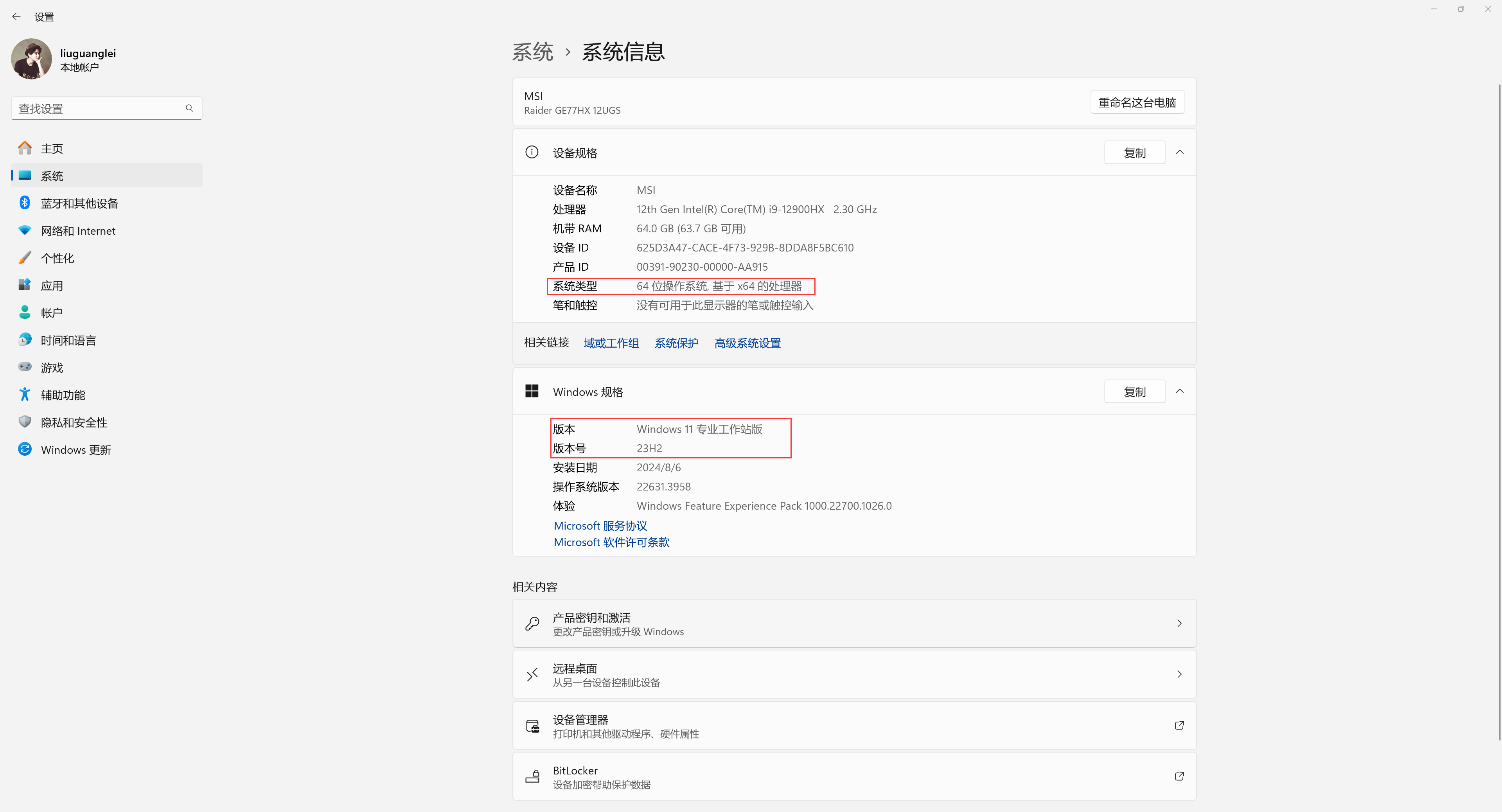Open the Windows 更新 section
1502x812 pixels.
click(76, 450)
